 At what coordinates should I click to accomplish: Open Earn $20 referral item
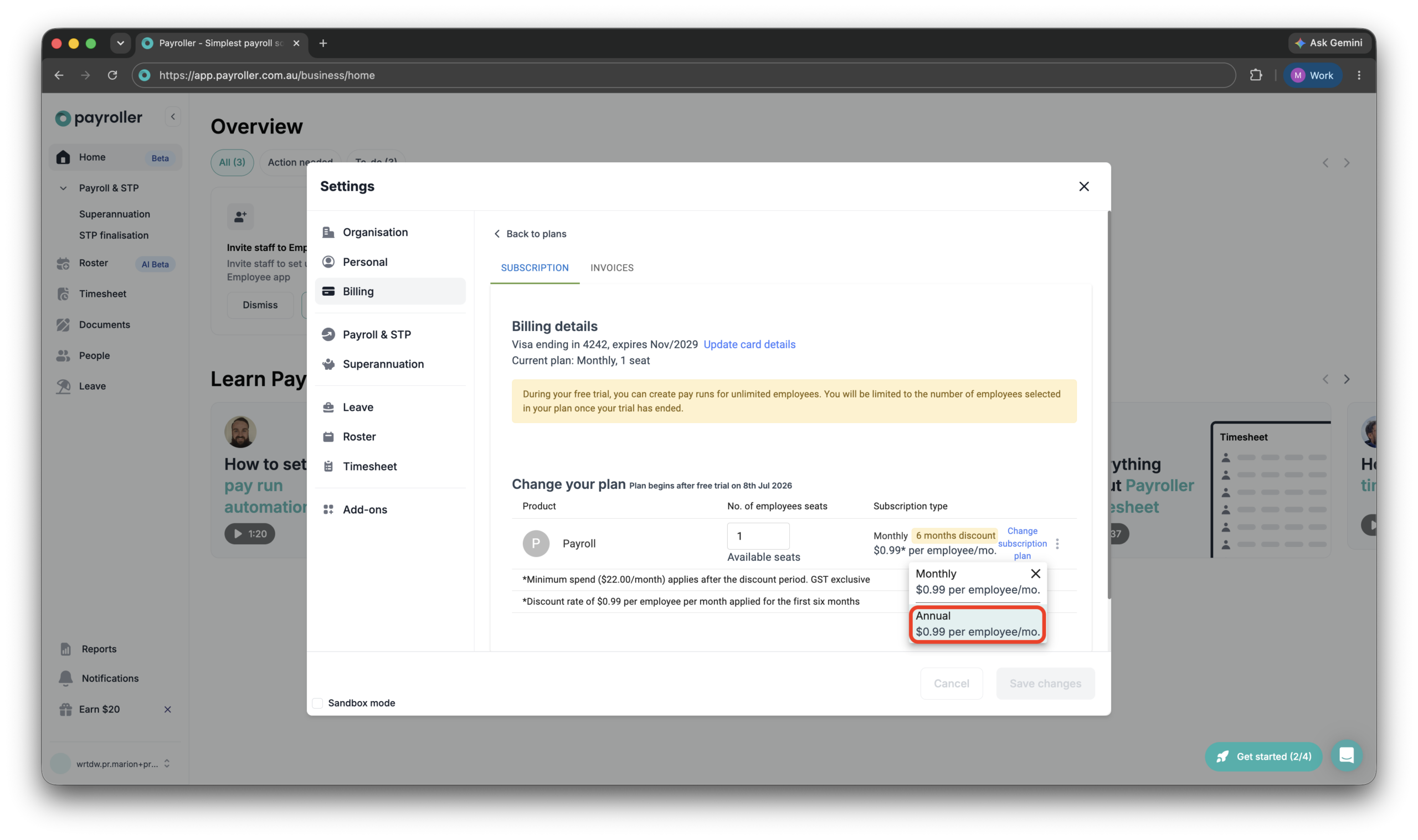tap(99, 709)
